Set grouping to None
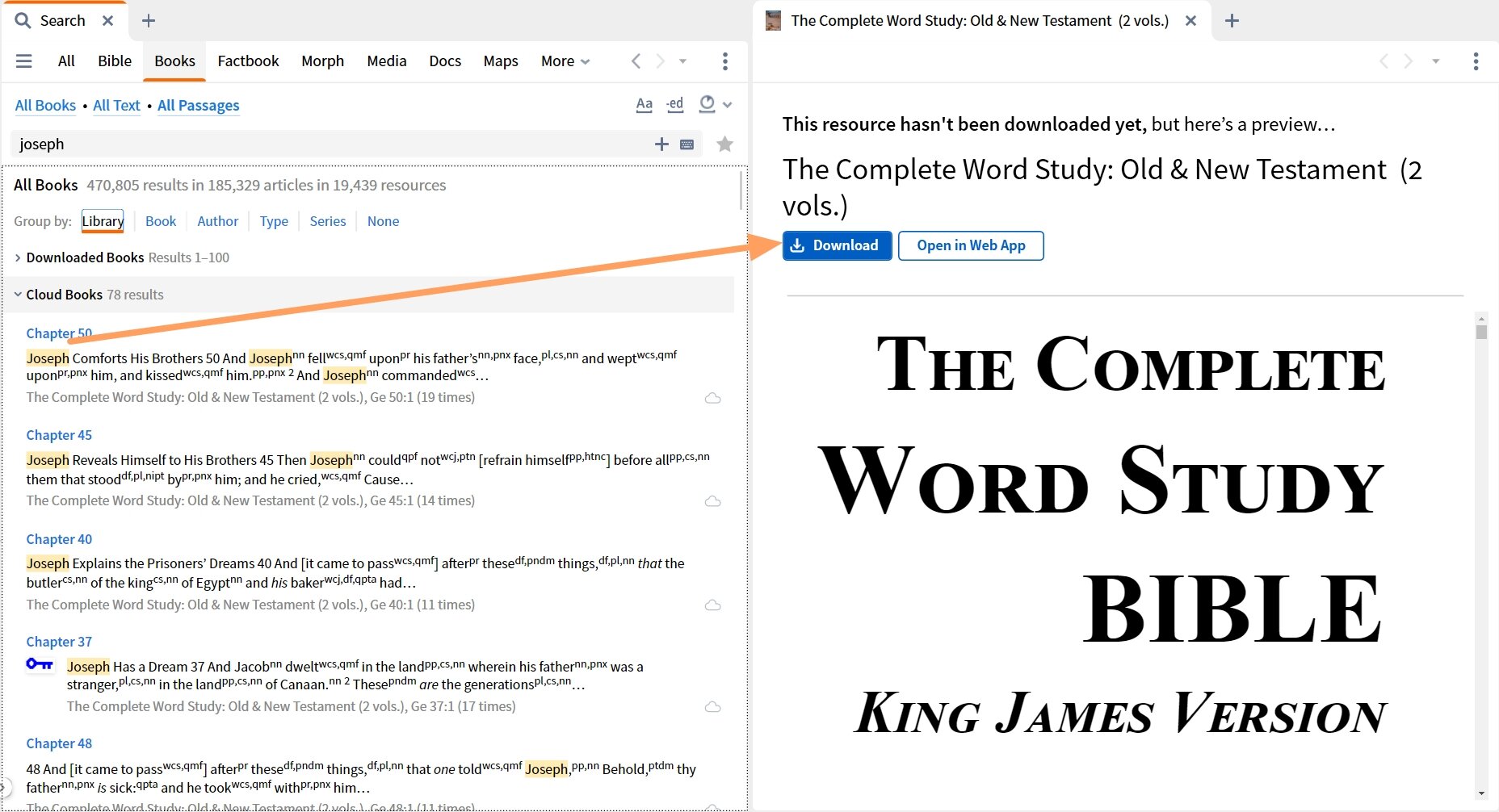Image resolution: width=1499 pixels, height=812 pixels. pyautogui.click(x=383, y=221)
